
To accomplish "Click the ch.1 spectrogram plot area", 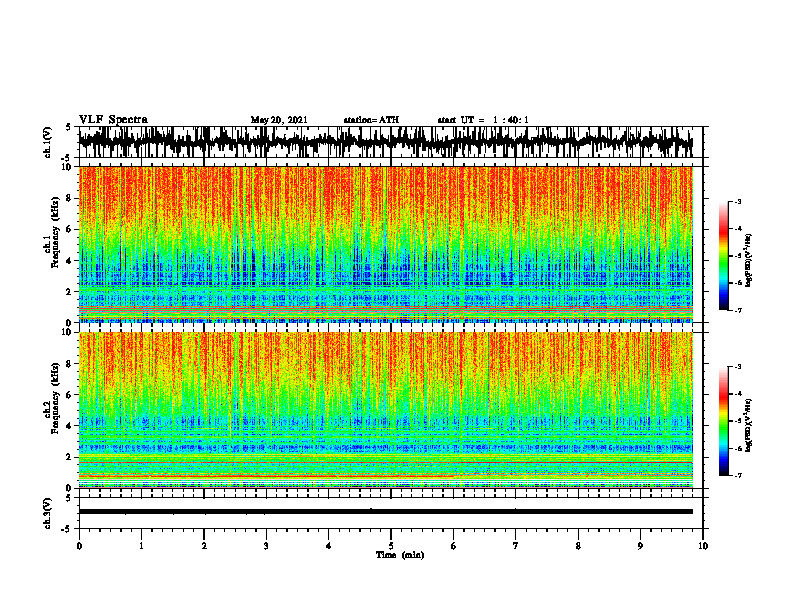I will pyautogui.click(x=386, y=244).
